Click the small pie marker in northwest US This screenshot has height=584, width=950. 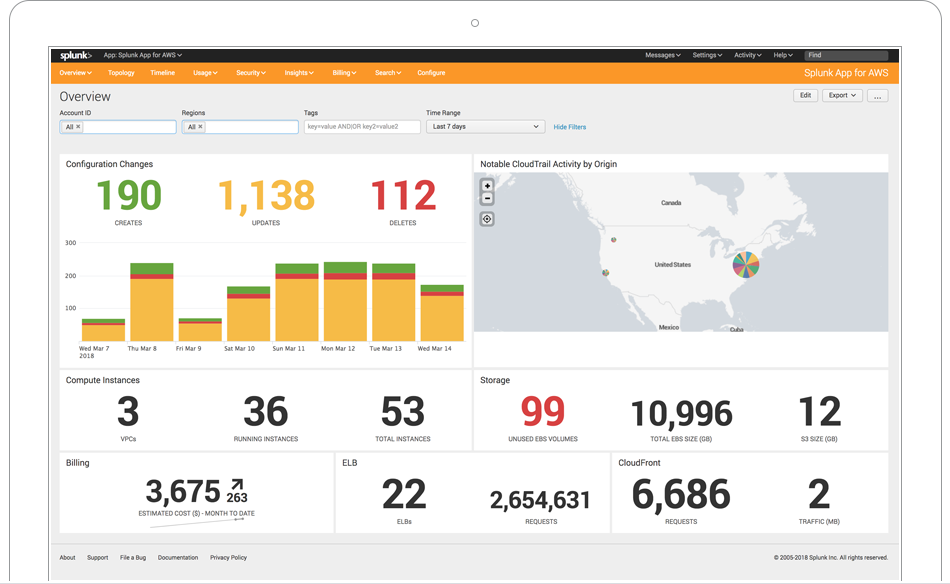tap(614, 240)
